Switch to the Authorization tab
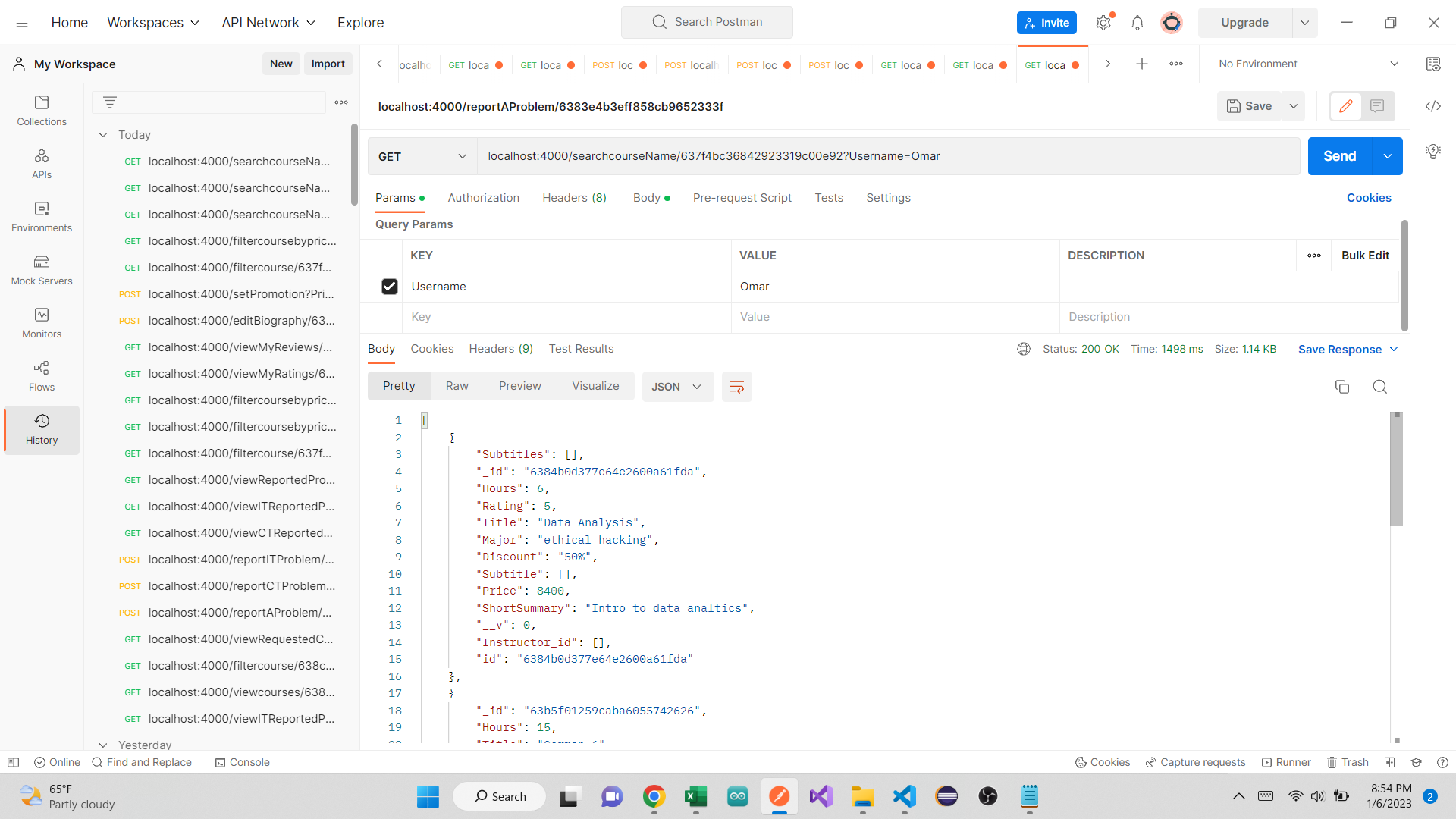Viewport: 1456px width, 819px height. pos(483,198)
